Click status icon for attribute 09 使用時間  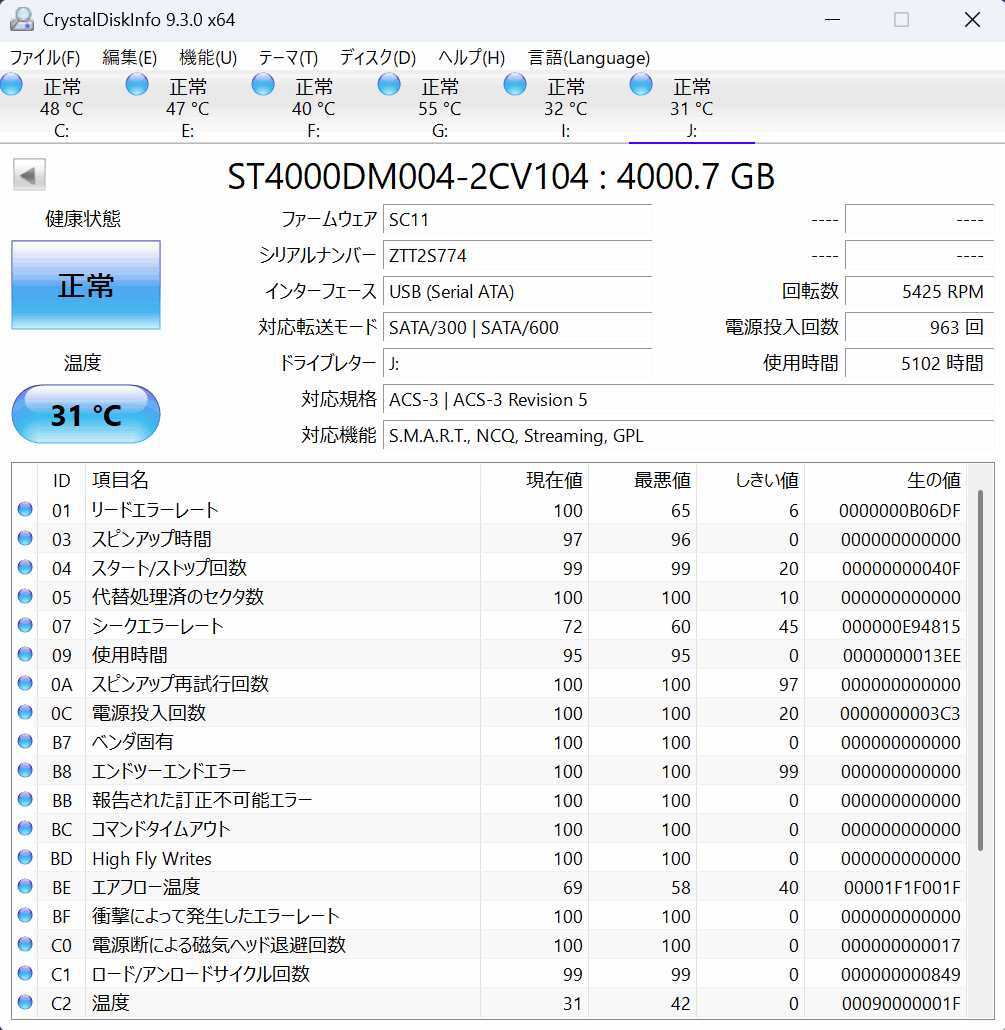click(x=25, y=654)
